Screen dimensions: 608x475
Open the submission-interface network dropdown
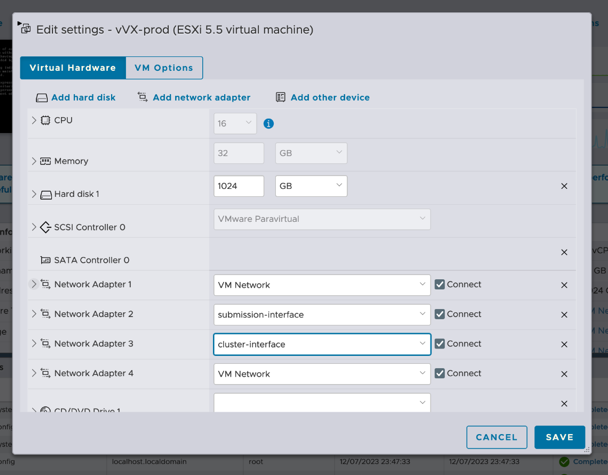(322, 314)
